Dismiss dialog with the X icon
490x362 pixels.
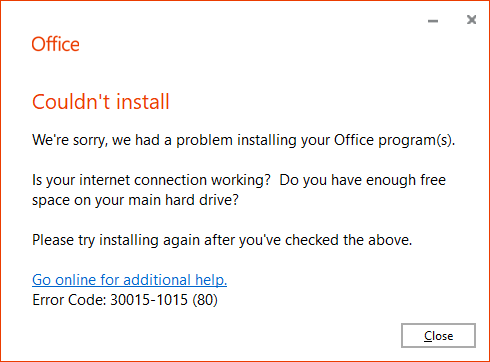pyautogui.click(x=471, y=20)
